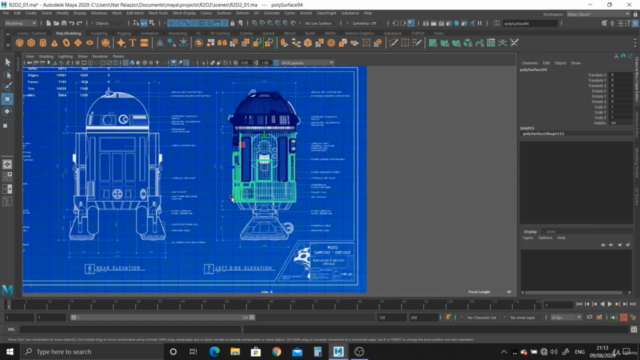Toggle select by hierarchy button

point(136,23)
